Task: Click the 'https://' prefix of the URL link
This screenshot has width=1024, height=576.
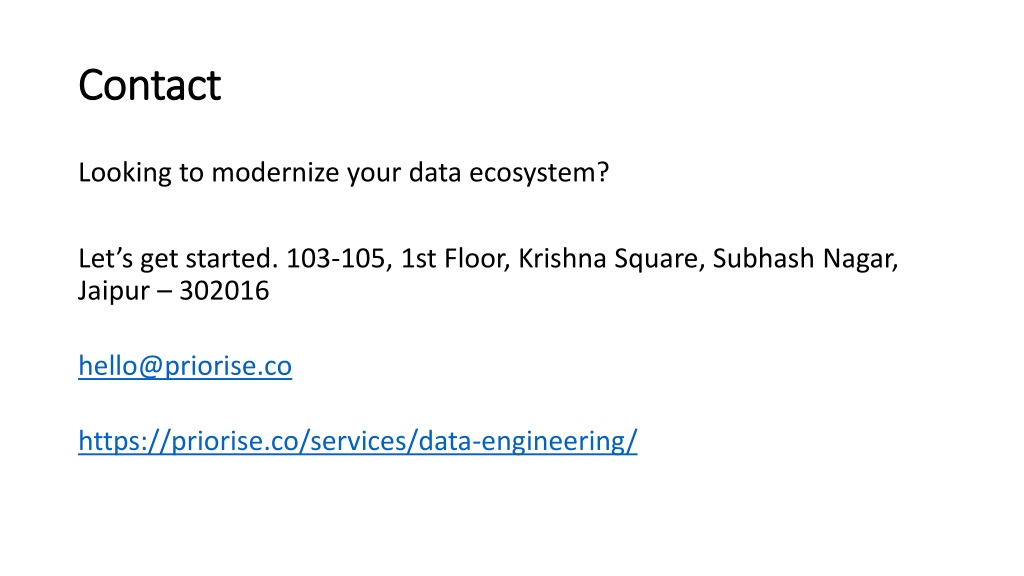Action: click(124, 441)
